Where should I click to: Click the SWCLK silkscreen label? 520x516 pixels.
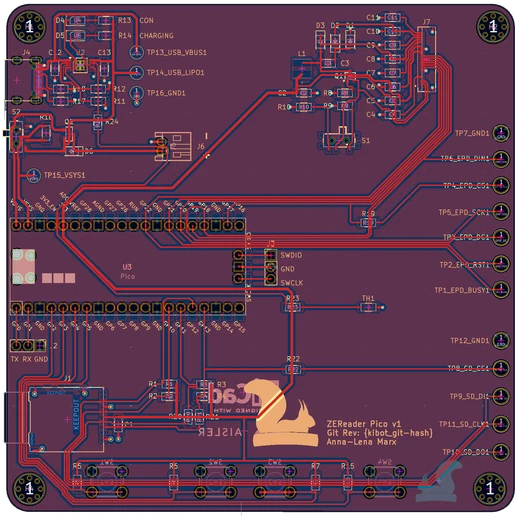292,283
